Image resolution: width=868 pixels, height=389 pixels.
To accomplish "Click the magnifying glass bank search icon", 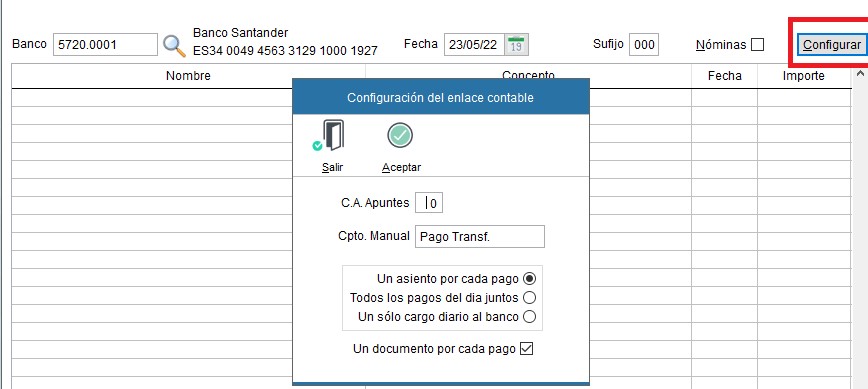I will (x=174, y=45).
